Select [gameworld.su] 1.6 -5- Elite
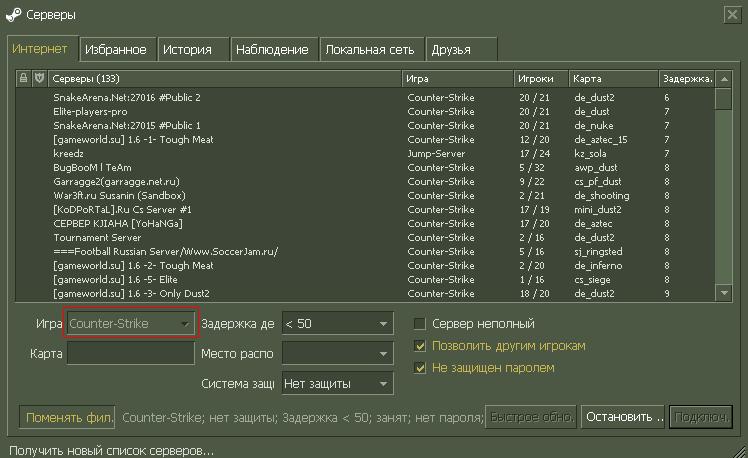748x458 pixels. [x=365, y=280]
